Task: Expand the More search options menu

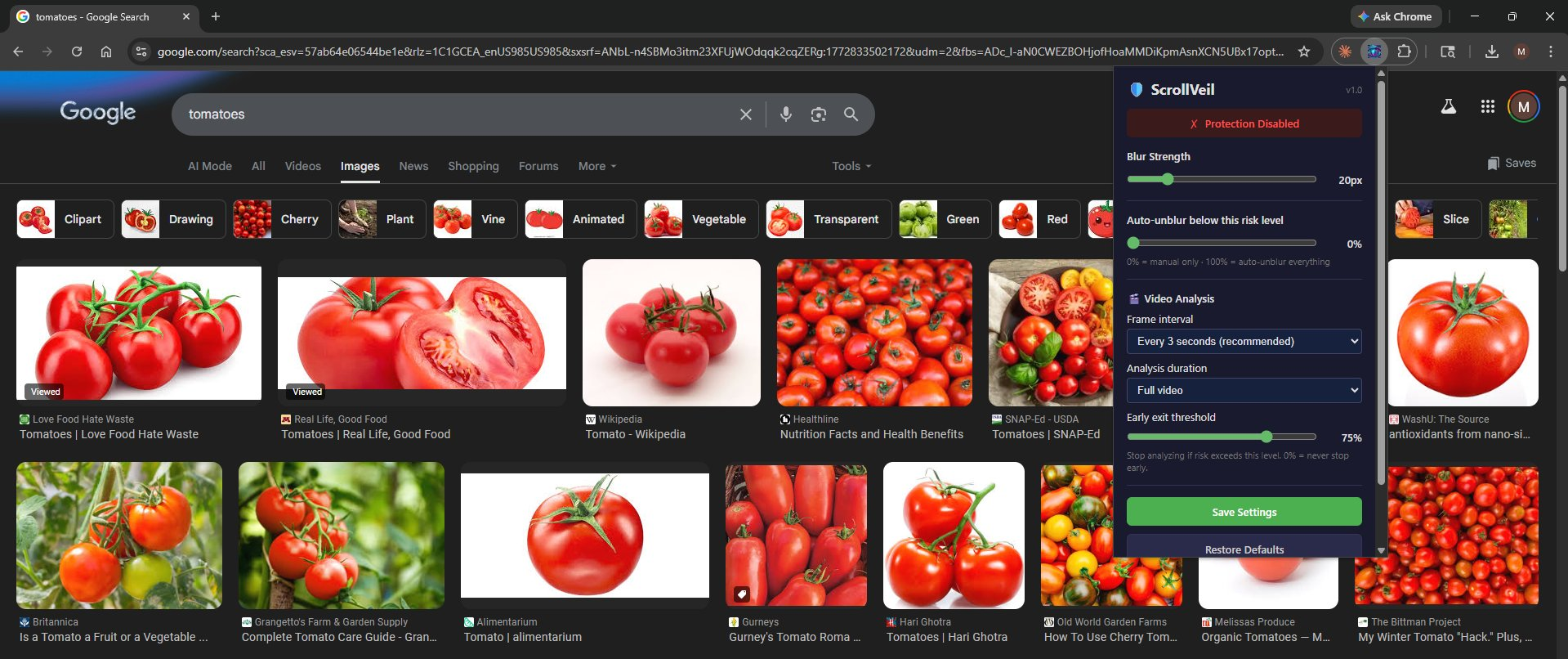Action: coord(597,166)
